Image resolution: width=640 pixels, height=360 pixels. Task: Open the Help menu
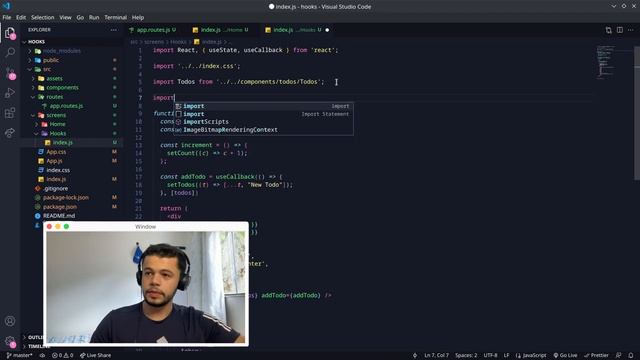click(138, 18)
